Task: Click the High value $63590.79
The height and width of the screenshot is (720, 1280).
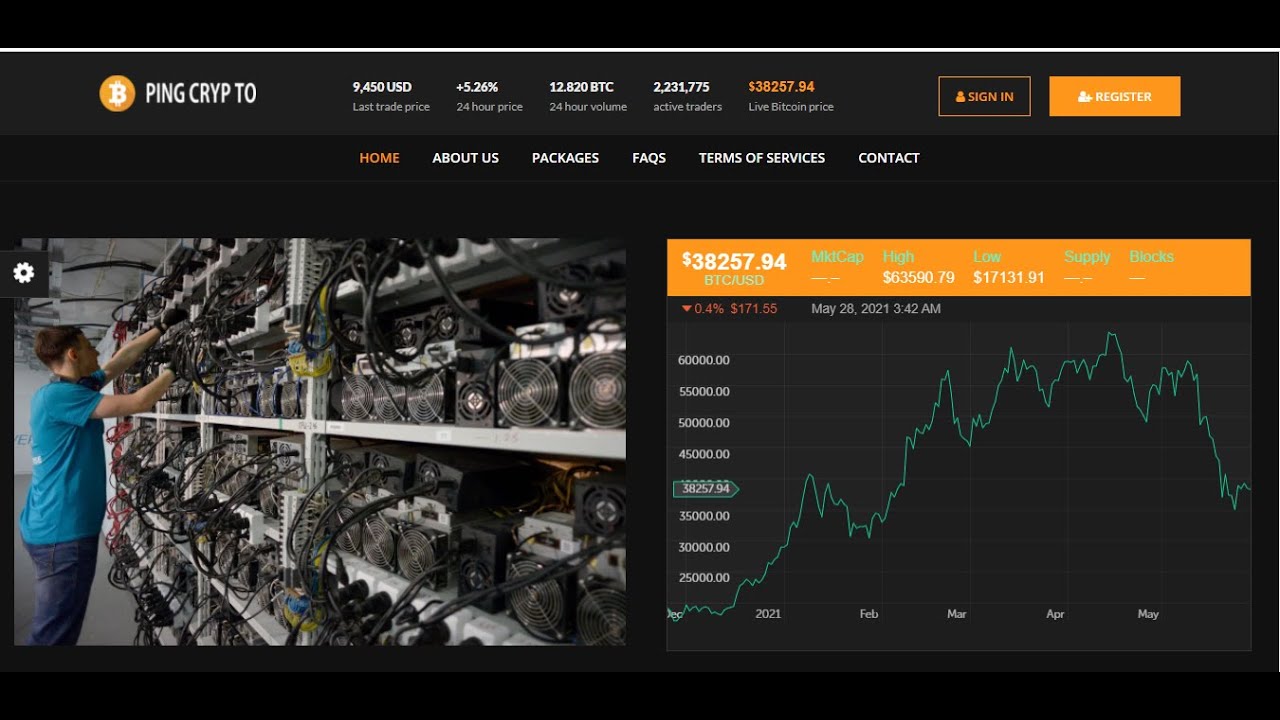Action: pyautogui.click(x=918, y=278)
